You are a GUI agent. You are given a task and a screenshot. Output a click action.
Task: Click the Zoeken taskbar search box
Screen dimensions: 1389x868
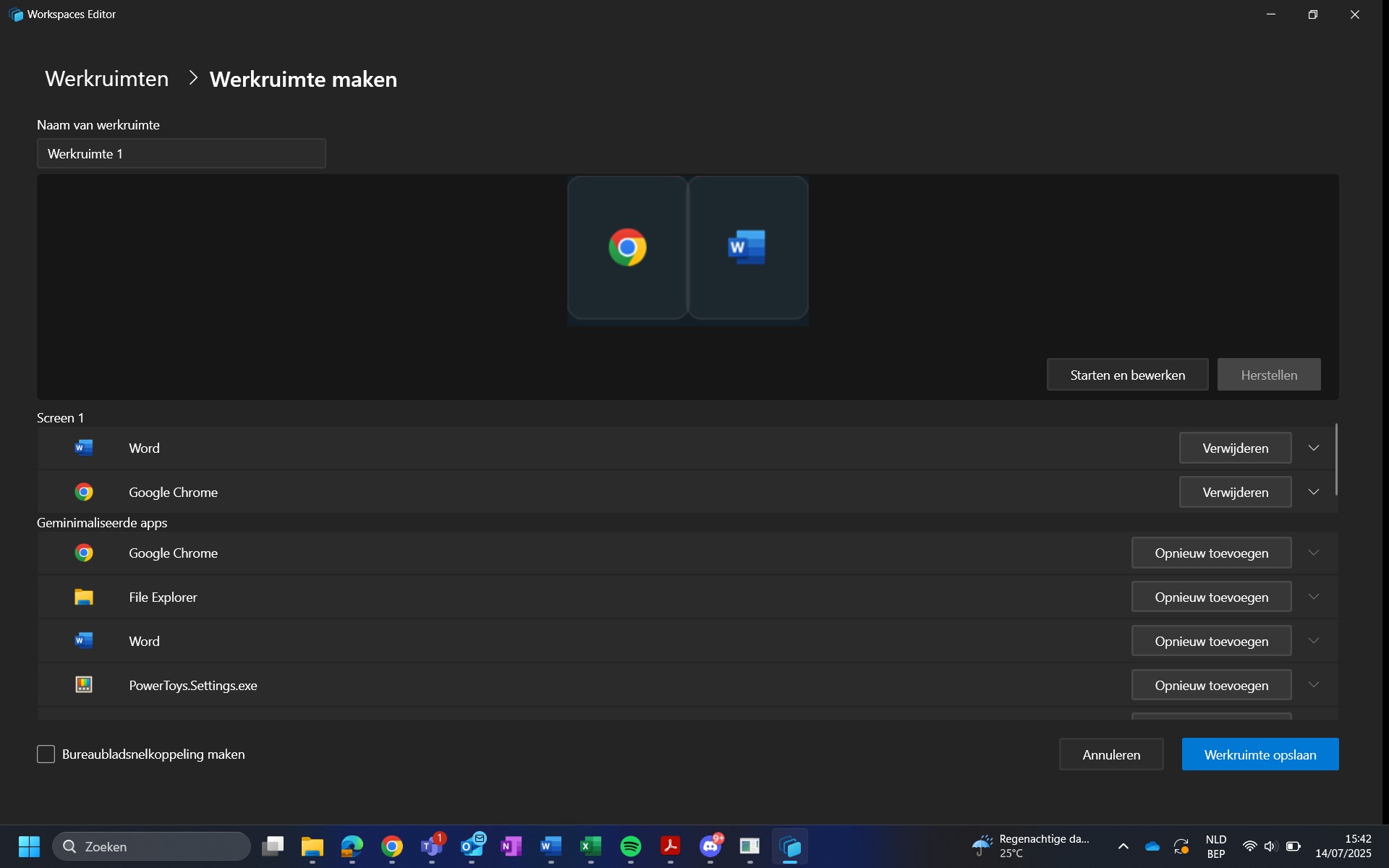[151, 846]
